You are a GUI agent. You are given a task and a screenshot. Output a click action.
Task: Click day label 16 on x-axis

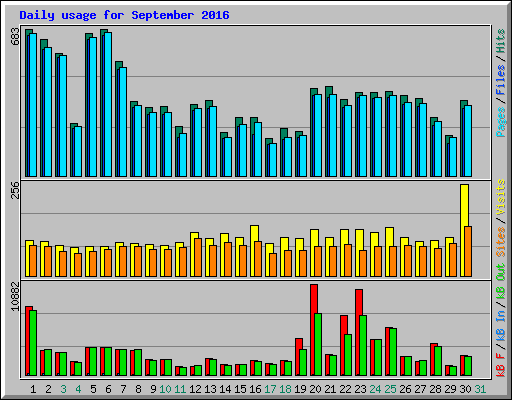[255, 389]
